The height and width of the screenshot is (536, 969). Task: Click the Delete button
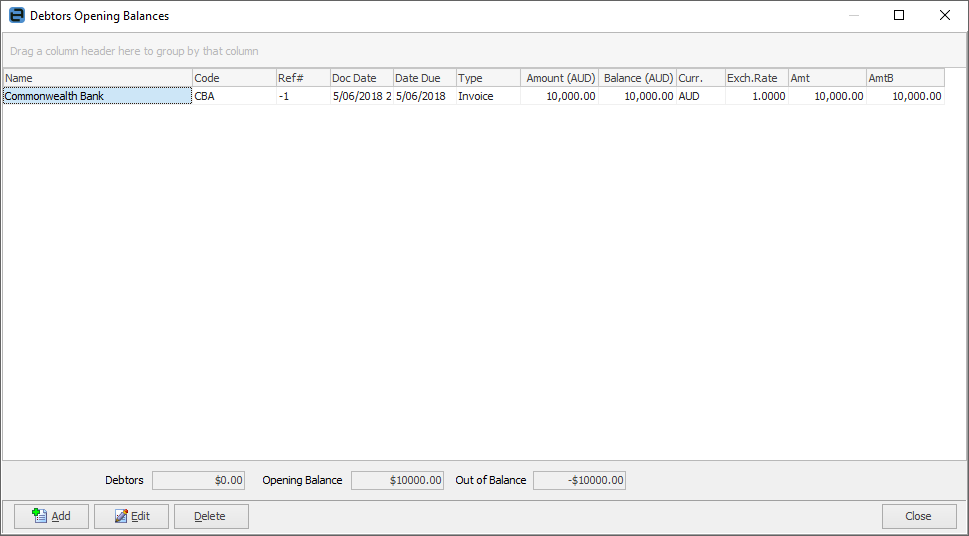(211, 516)
